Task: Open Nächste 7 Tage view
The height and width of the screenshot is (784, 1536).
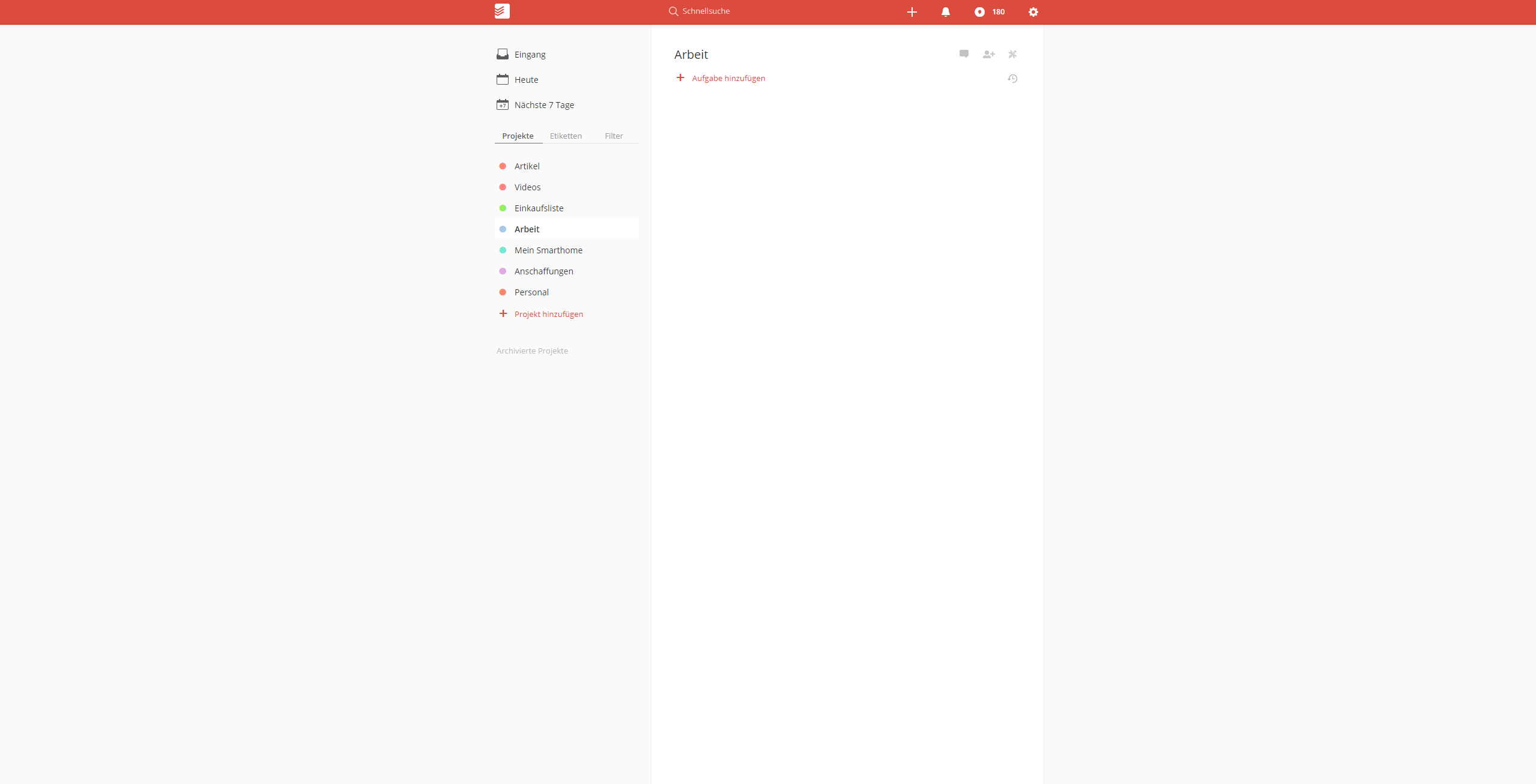Action: (543, 105)
